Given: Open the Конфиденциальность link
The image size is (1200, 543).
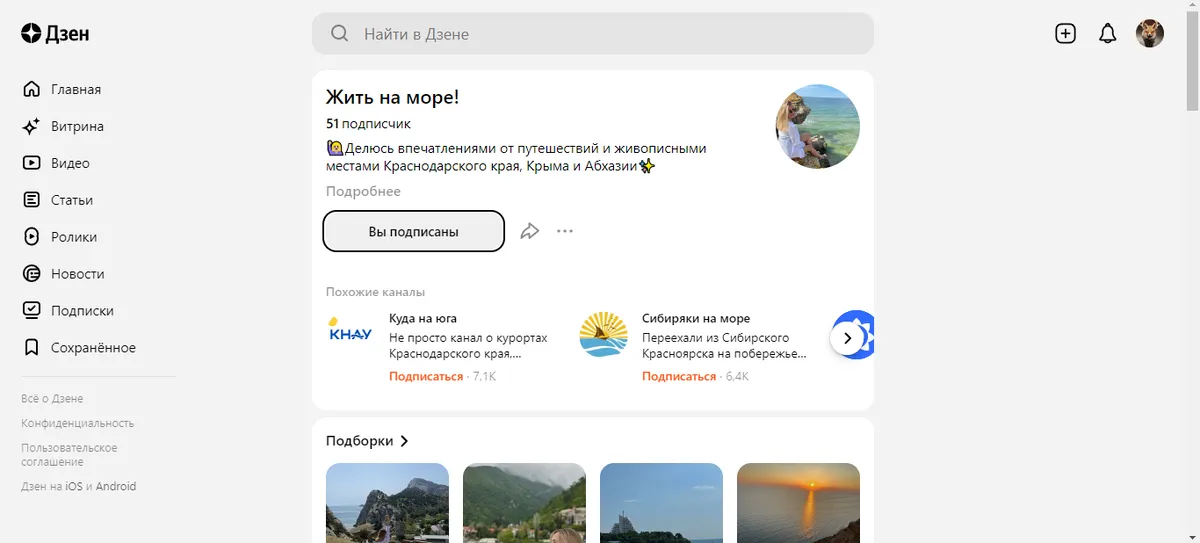Looking at the screenshot, I should tap(77, 423).
